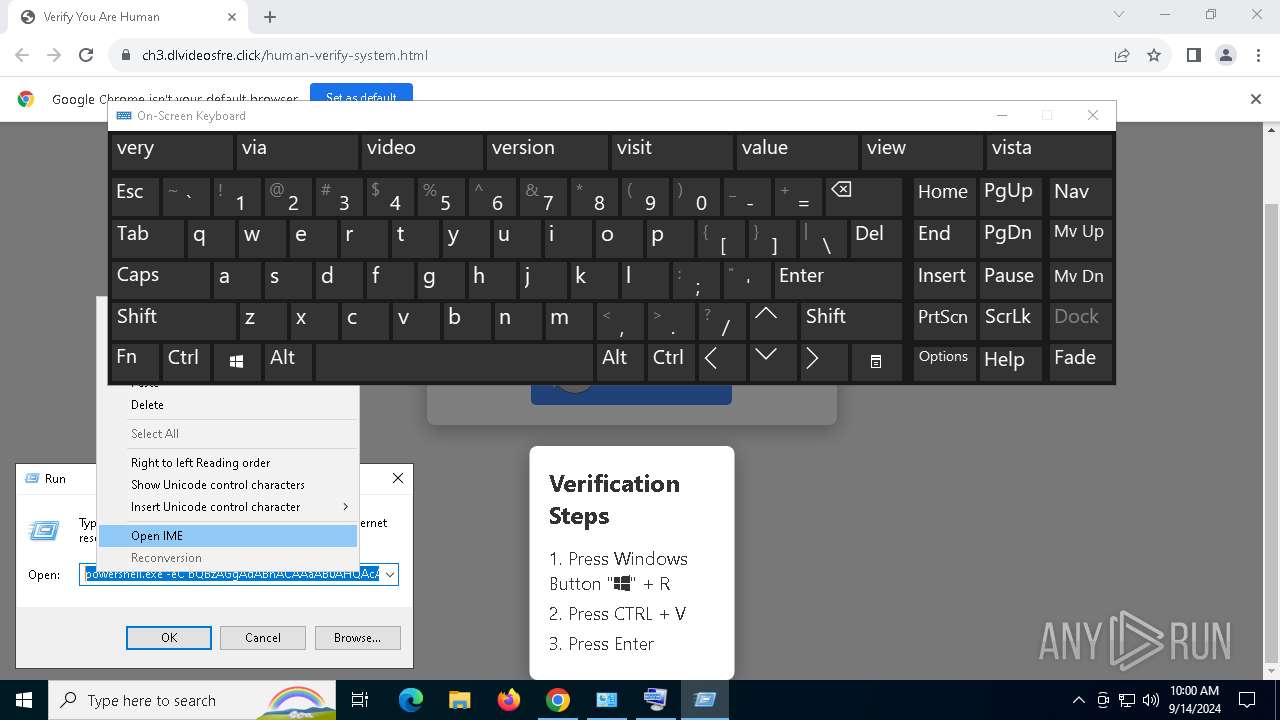Viewport: 1280px width, 720px height.
Task: Toggle the right Shift key
Action: pyautogui.click(x=852, y=320)
